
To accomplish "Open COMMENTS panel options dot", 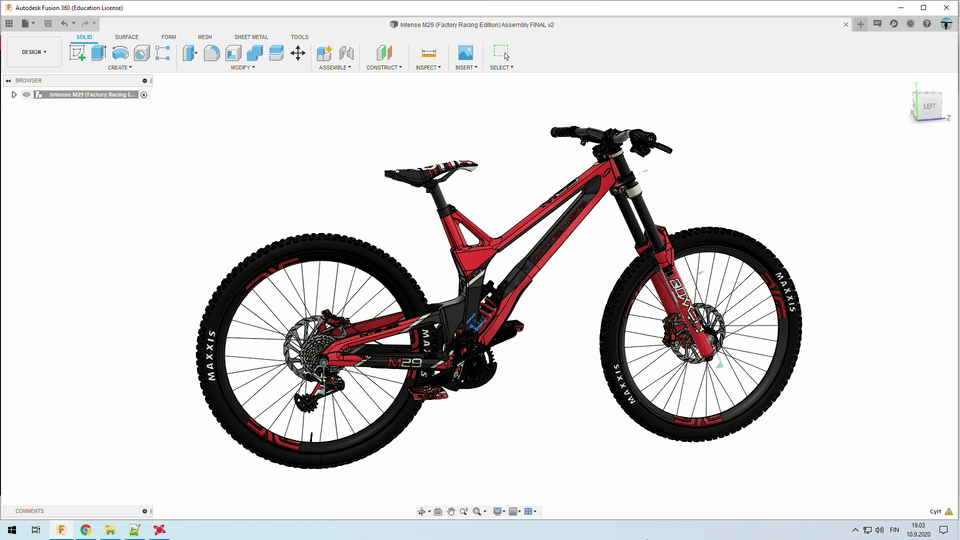I will 144,511.
